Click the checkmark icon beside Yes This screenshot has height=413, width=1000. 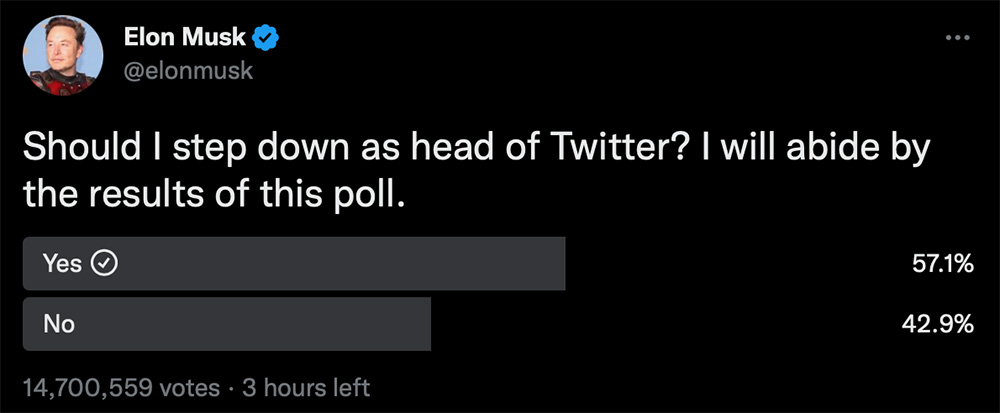coord(105,263)
